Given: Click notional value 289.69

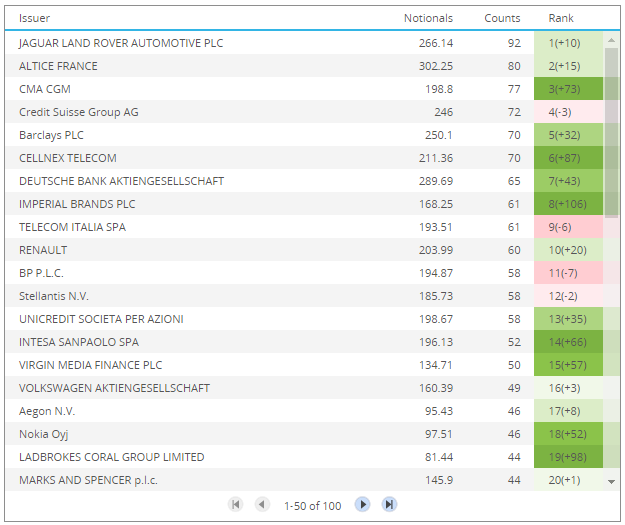Looking at the screenshot, I should pos(436,181).
